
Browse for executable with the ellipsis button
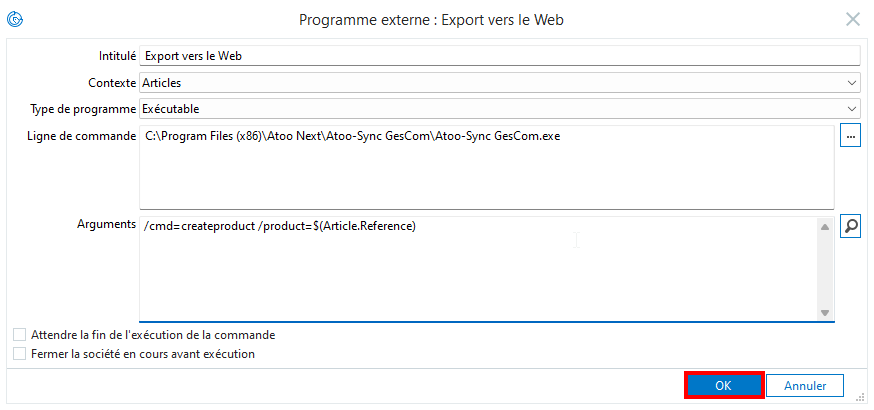pyautogui.click(x=850, y=136)
